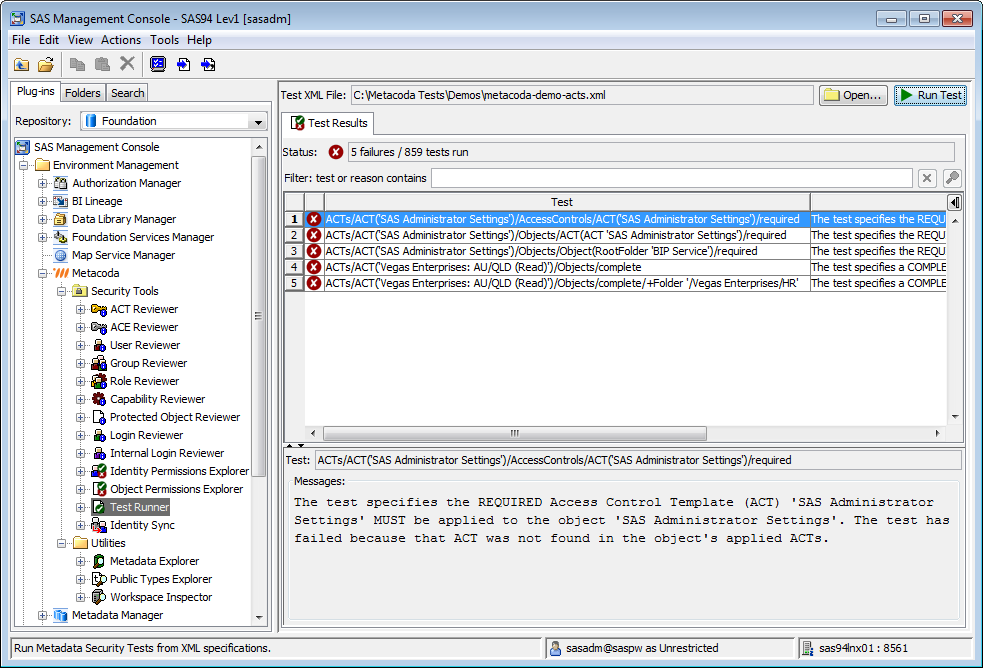Click the ACT Reviewer icon
The image size is (983, 668).
(x=99, y=310)
